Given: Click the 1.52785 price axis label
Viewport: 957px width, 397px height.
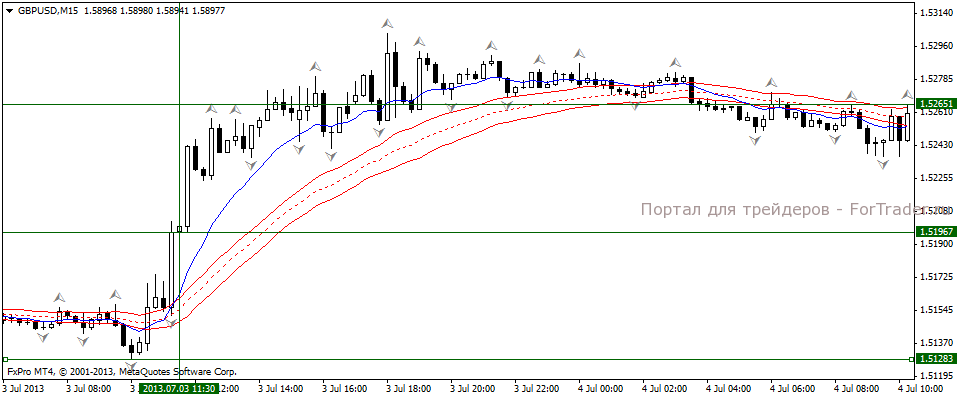Looking at the screenshot, I should [937, 79].
